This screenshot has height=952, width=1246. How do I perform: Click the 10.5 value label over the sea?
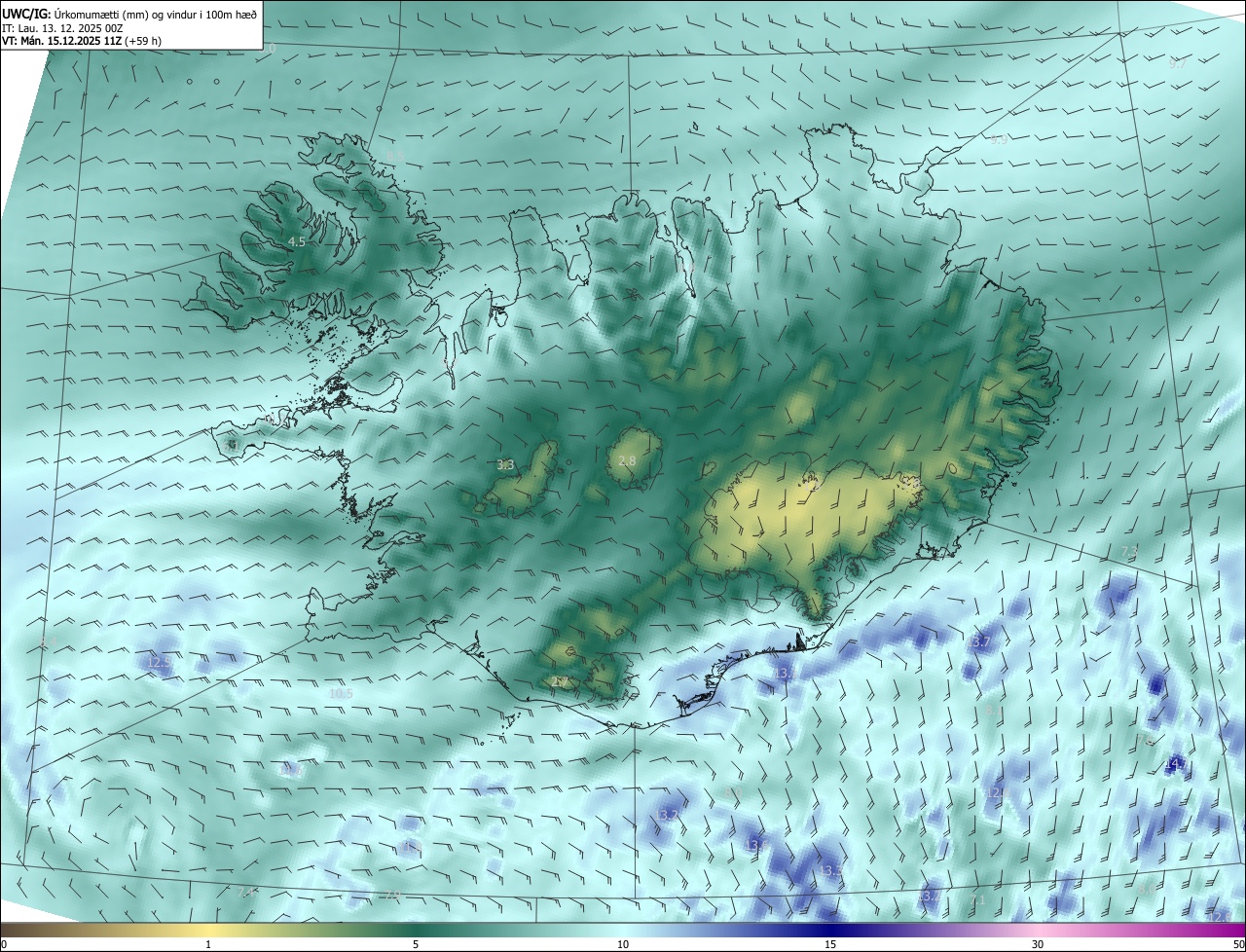tap(341, 693)
